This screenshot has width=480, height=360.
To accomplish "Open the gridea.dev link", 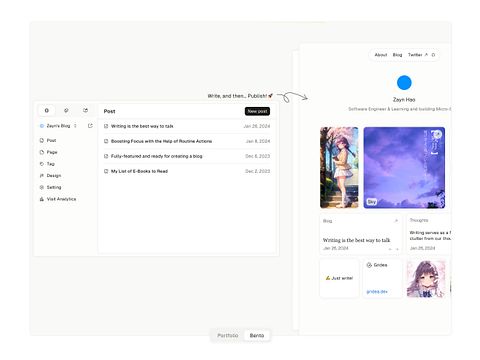I will click(x=377, y=291).
